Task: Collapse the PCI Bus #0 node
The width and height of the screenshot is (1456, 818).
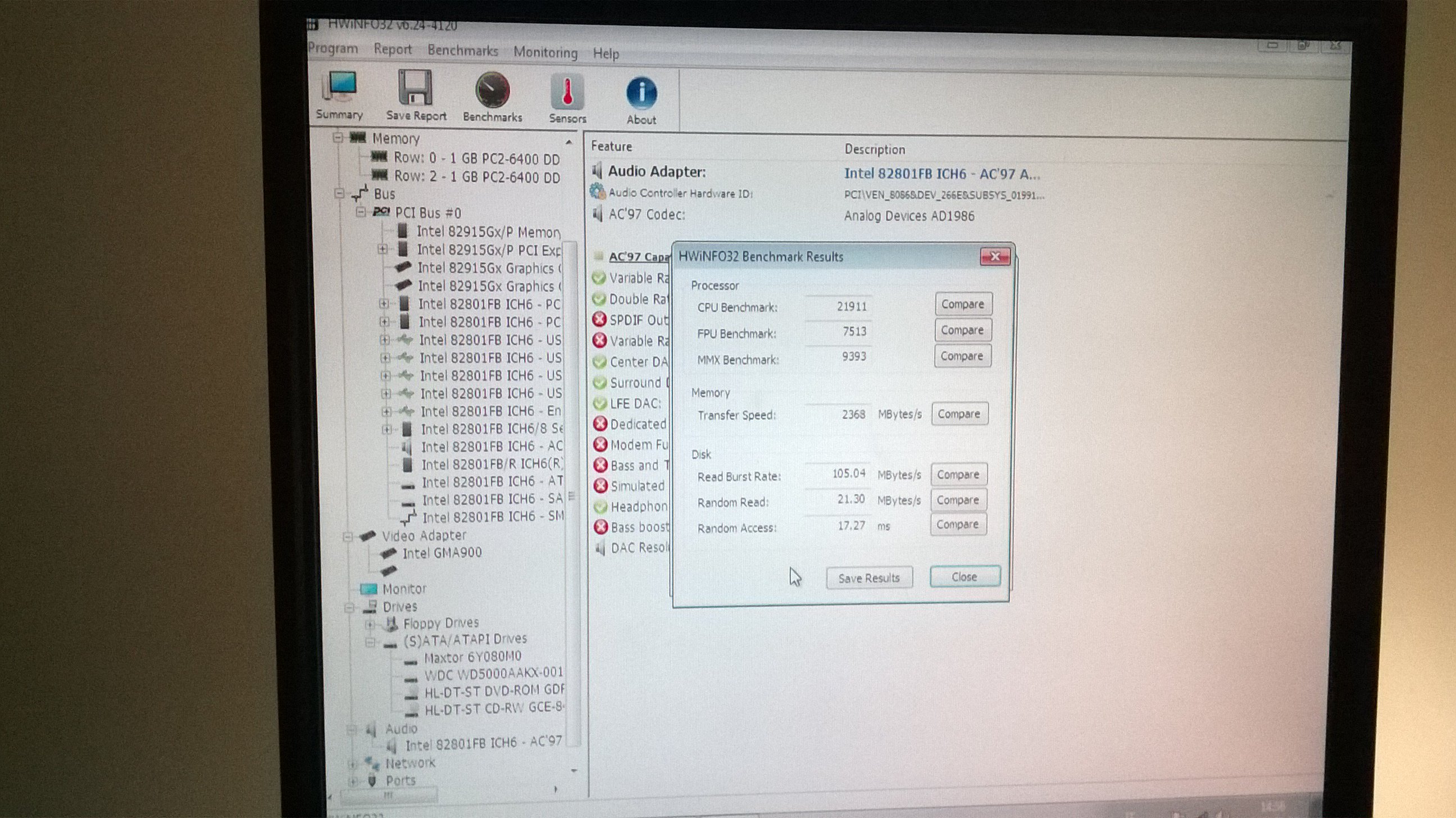Action: [x=361, y=212]
